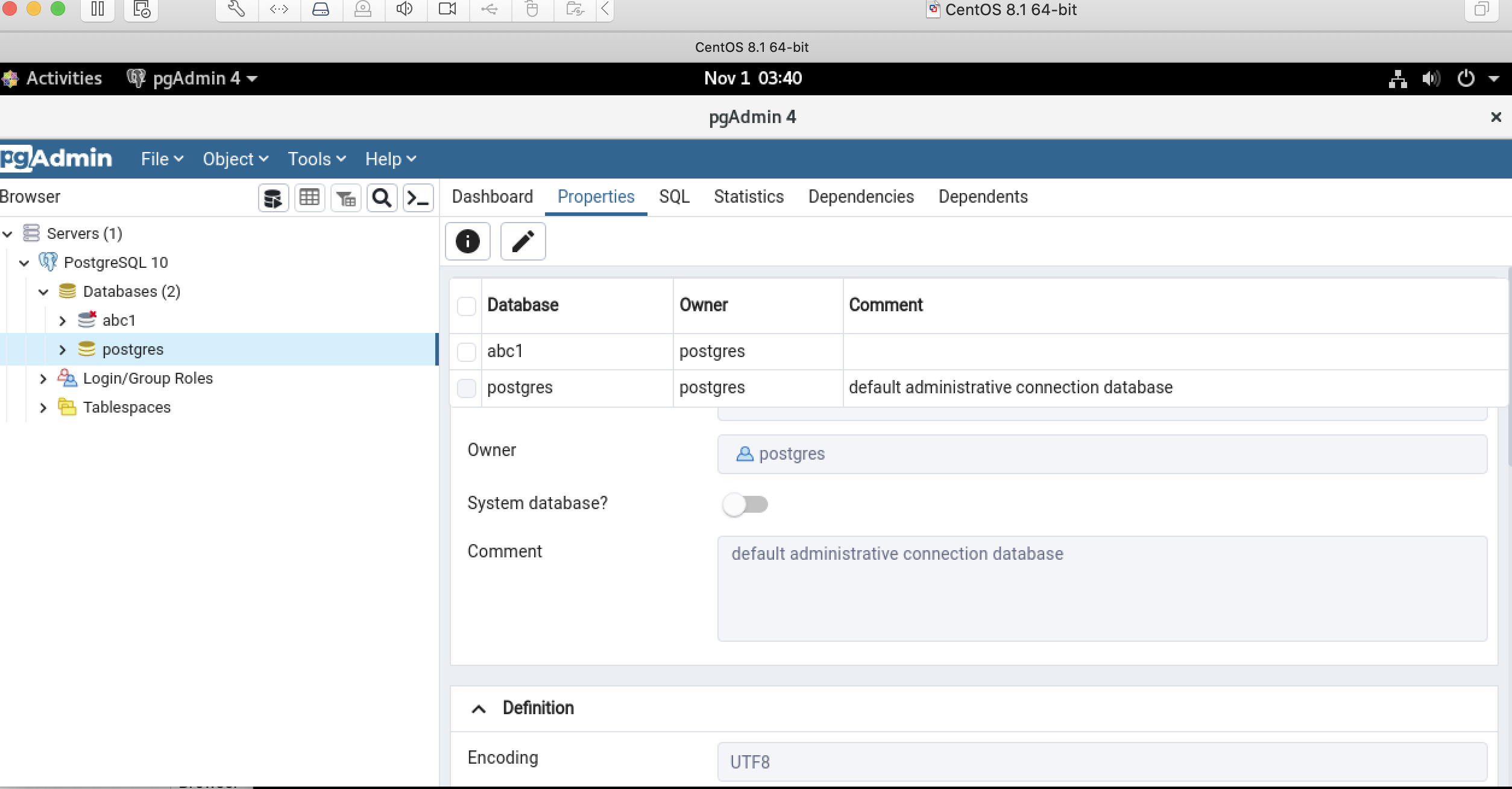Click the database objects icon beside the Browser label
The height and width of the screenshot is (789, 1512).
[273, 197]
